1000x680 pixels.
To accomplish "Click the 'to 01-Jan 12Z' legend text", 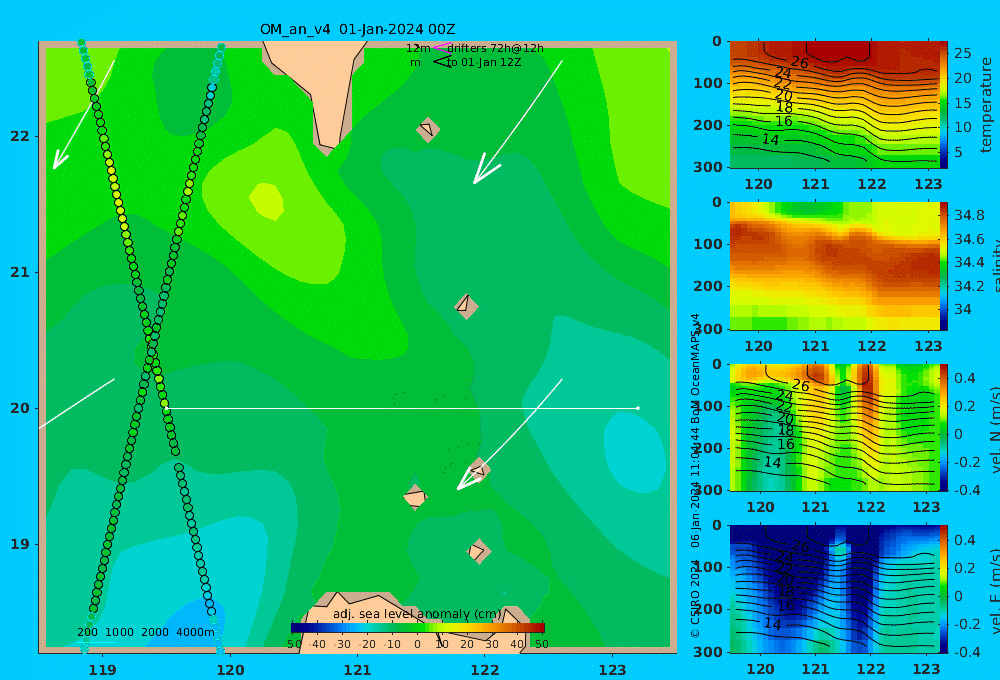I will pyautogui.click(x=484, y=63).
